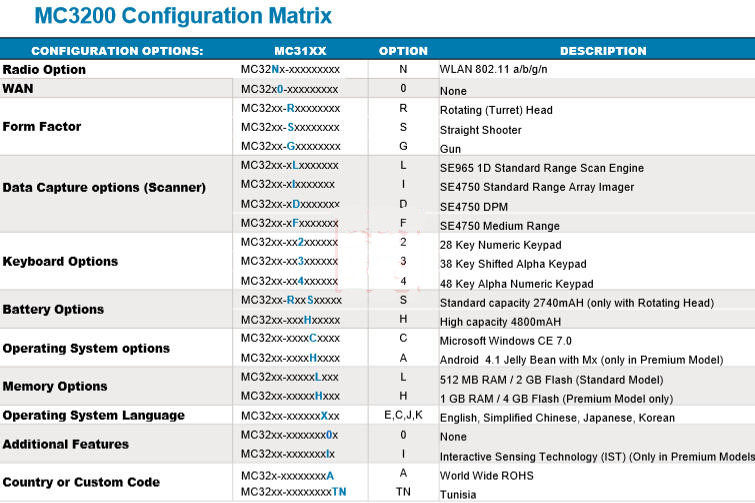Click the 'MC32xx-xx2xxxxxx' model code

point(289,242)
